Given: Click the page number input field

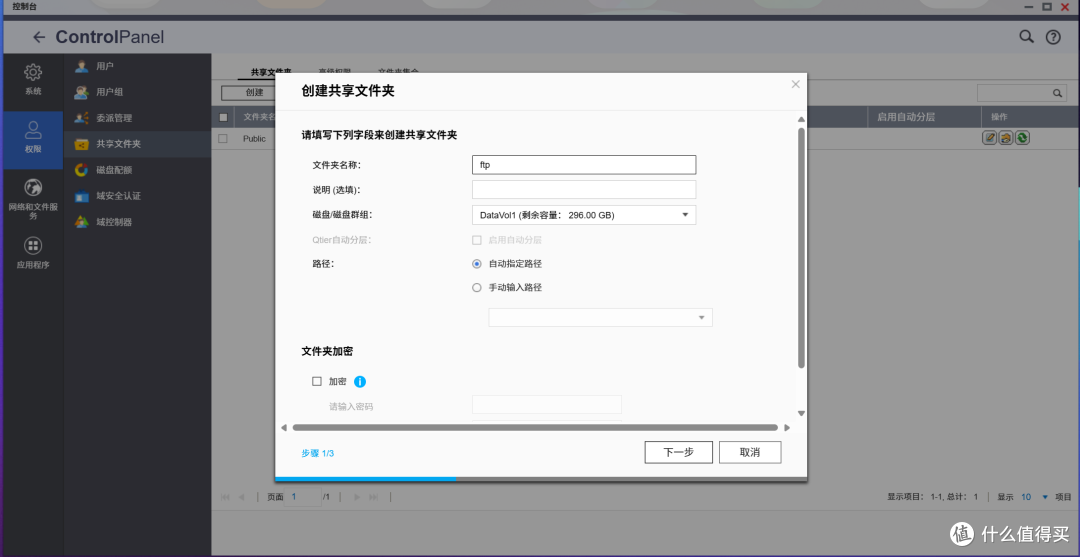Looking at the screenshot, I should tap(302, 496).
